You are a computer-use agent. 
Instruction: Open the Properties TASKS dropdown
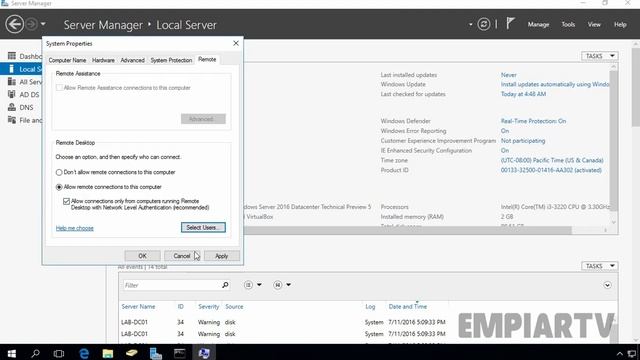pyautogui.click(x=599, y=56)
